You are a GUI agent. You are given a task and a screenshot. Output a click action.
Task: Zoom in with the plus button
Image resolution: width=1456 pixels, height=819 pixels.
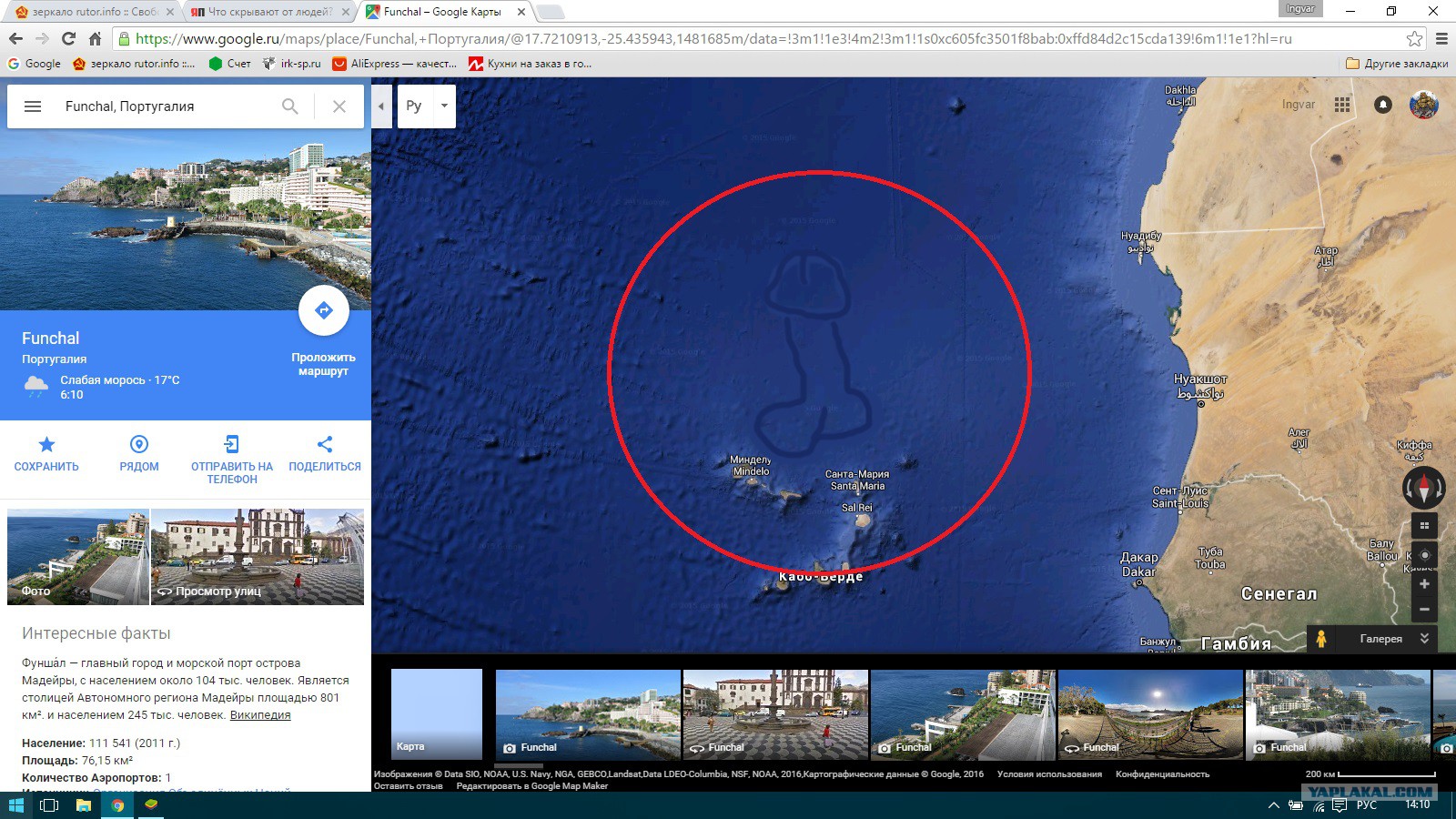point(1424,584)
